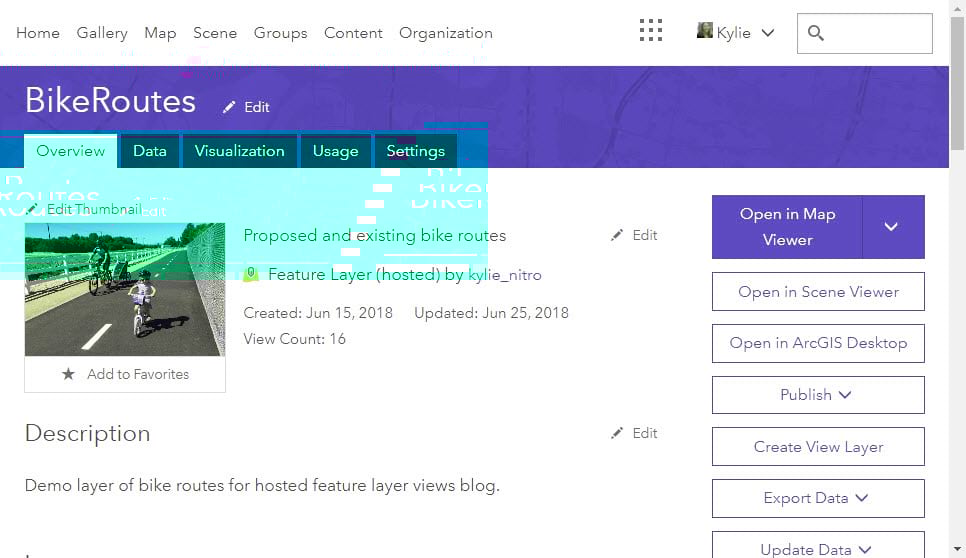
Task: Click the "Updated: Jun 25, 2018" text
Action: 491,313
